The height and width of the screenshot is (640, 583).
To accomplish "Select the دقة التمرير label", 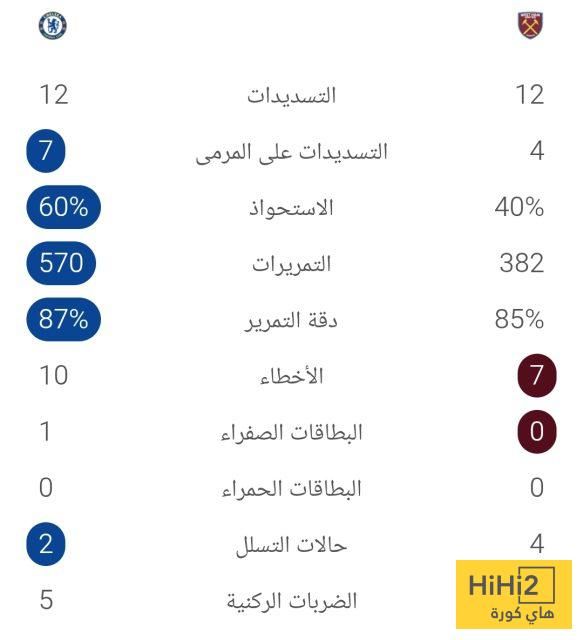I will pyautogui.click(x=292, y=320).
